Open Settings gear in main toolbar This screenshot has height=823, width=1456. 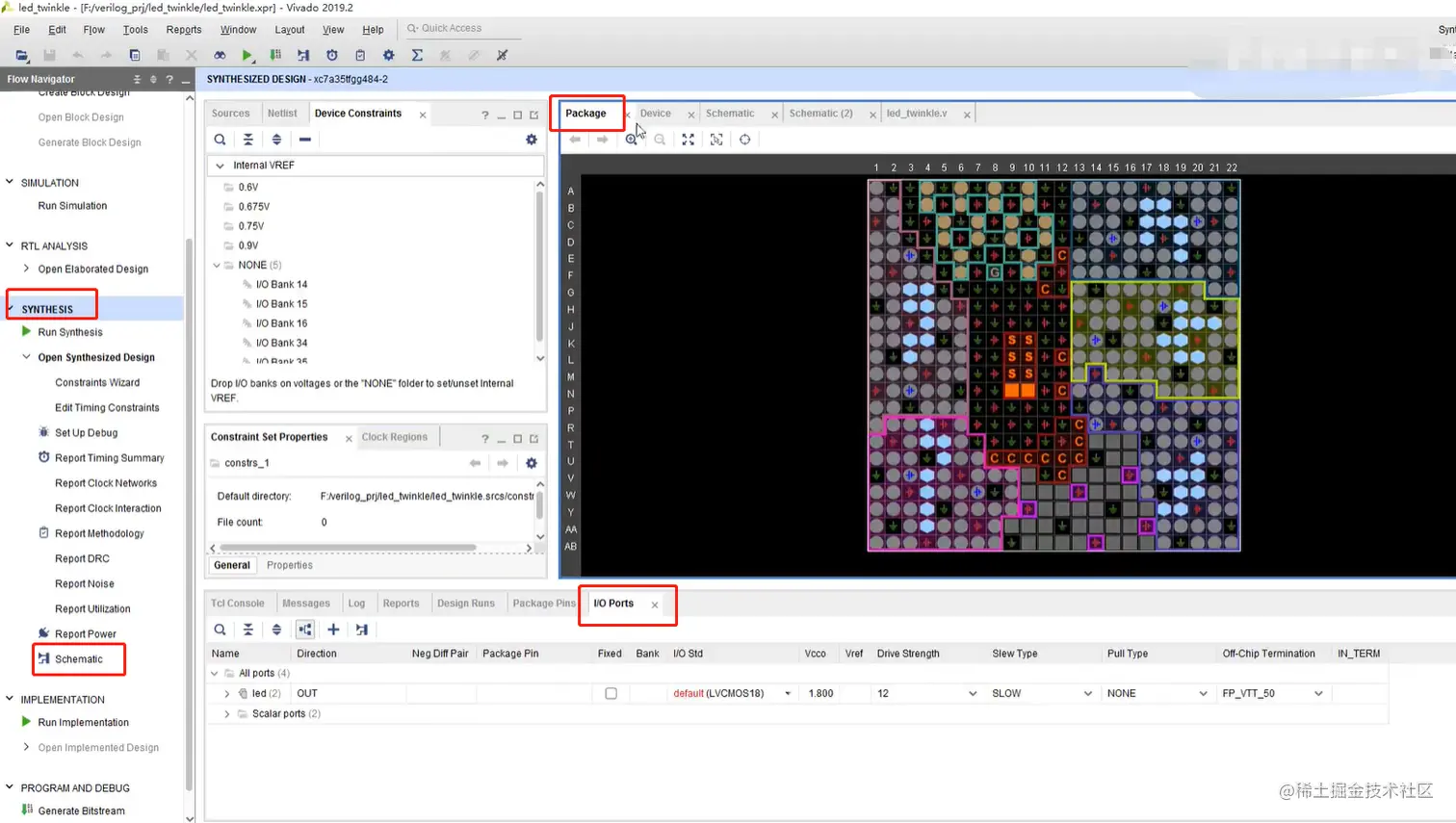pyautogui.click(x=388, y=55)
